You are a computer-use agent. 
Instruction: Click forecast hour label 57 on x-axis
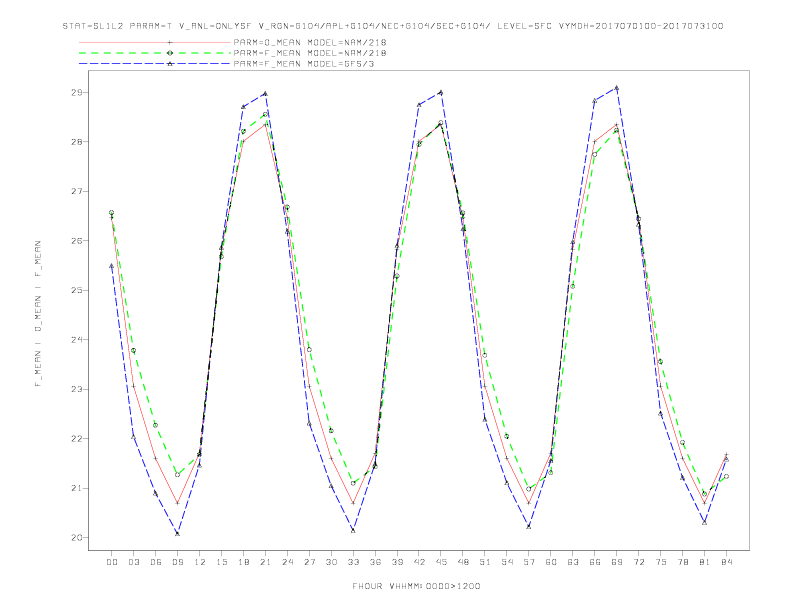pos(529,562)
